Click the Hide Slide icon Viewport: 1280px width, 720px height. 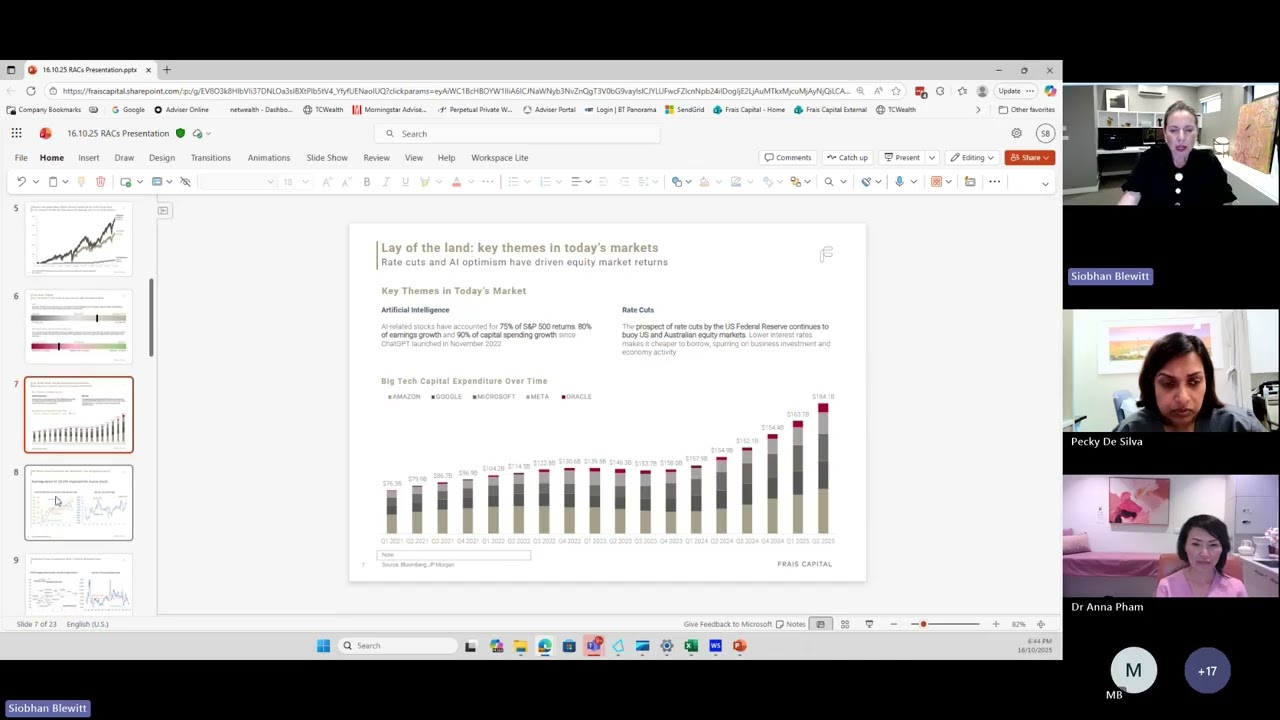point(185,181)
